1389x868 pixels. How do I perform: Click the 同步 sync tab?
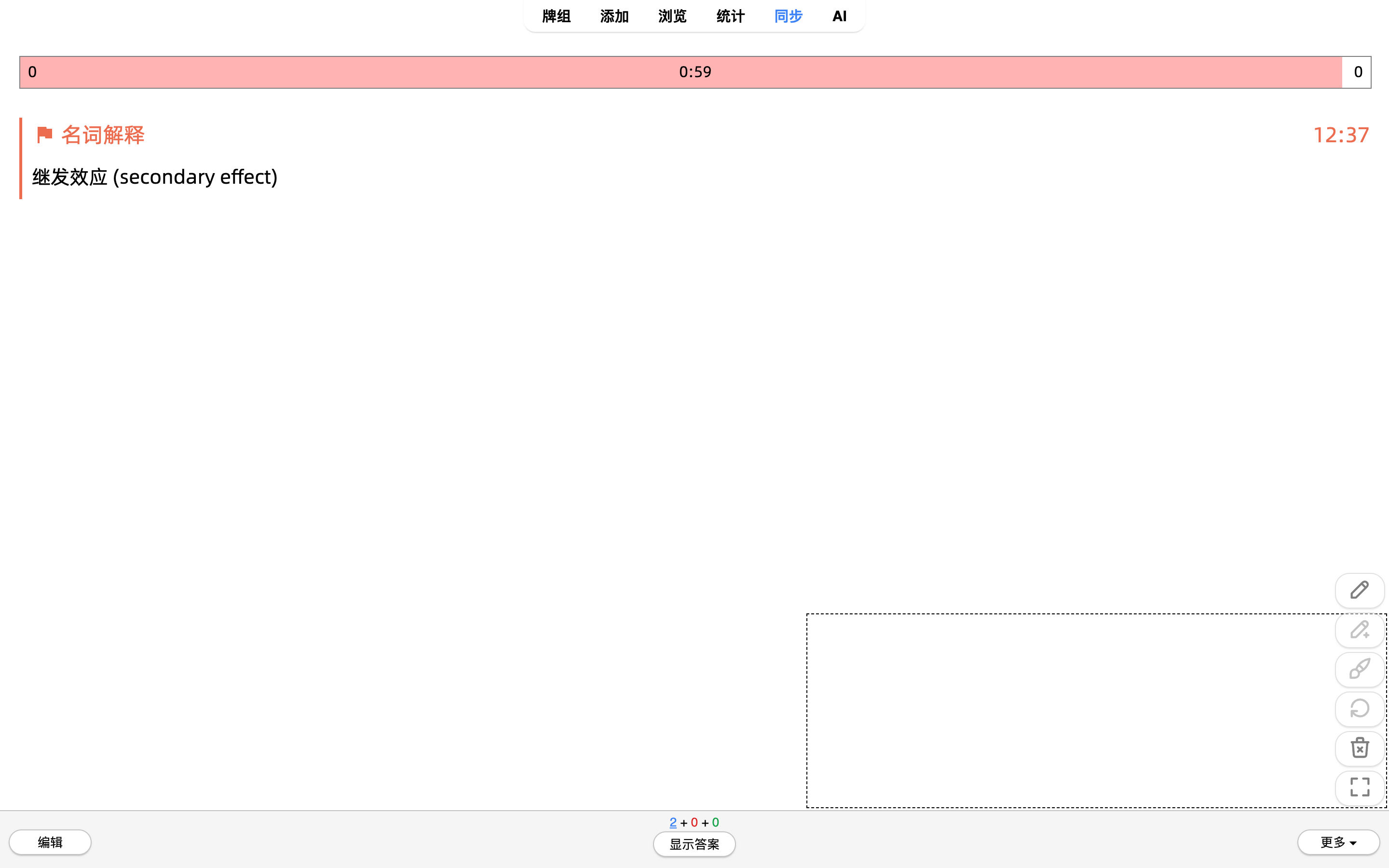[x=788, y=16]
